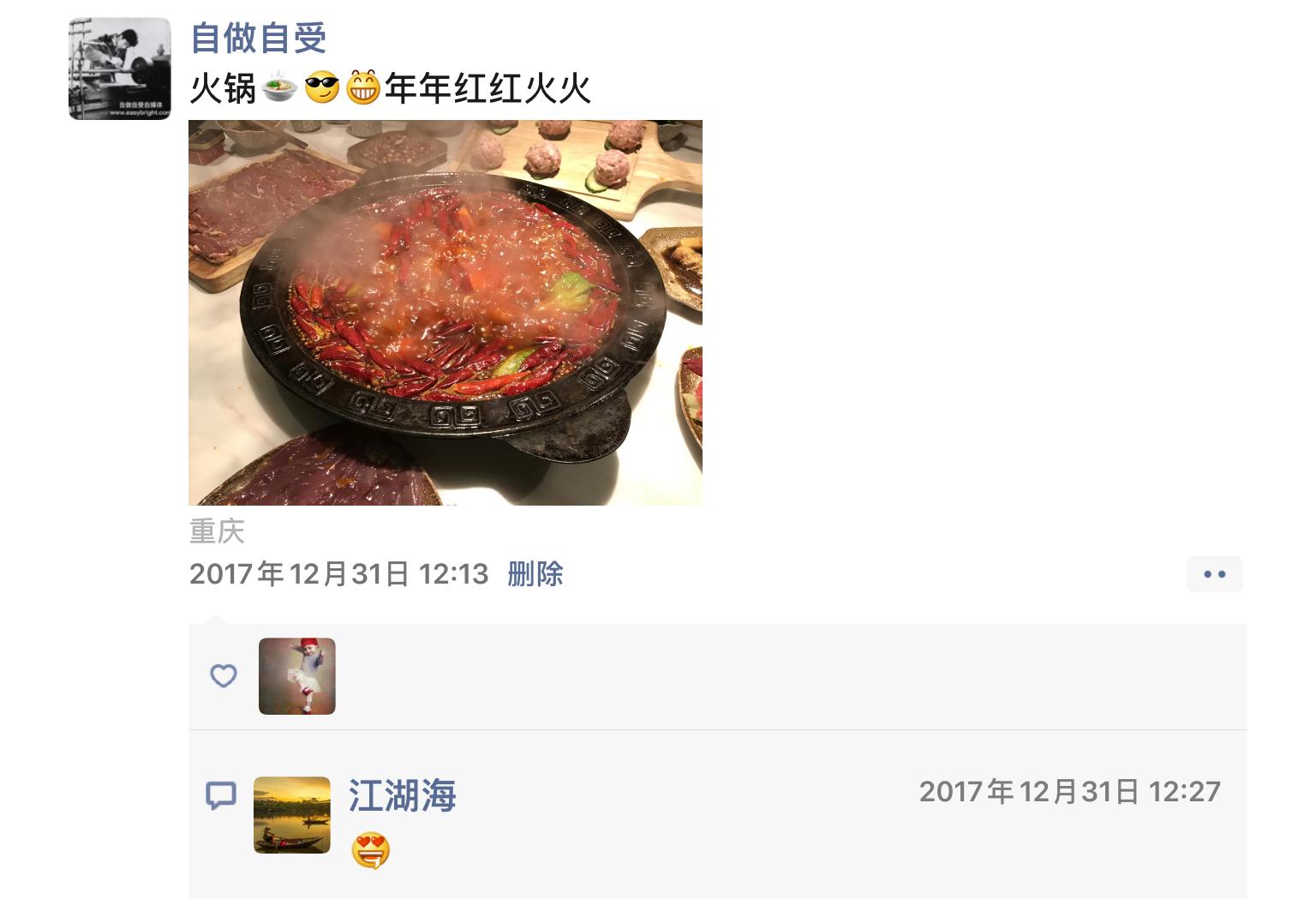Click the comment bubble icon
Viewport: 1316px width, 899px height.
coord(221,795)
